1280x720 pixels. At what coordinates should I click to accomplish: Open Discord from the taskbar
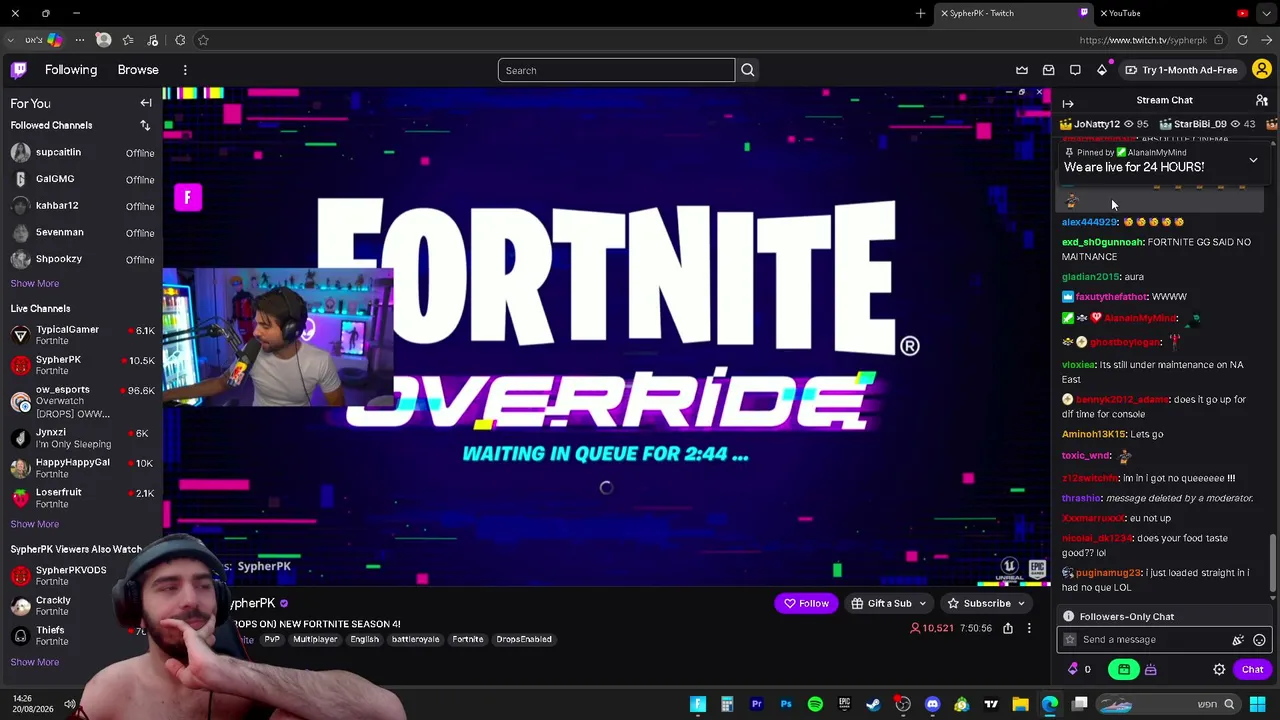point(932,704)
